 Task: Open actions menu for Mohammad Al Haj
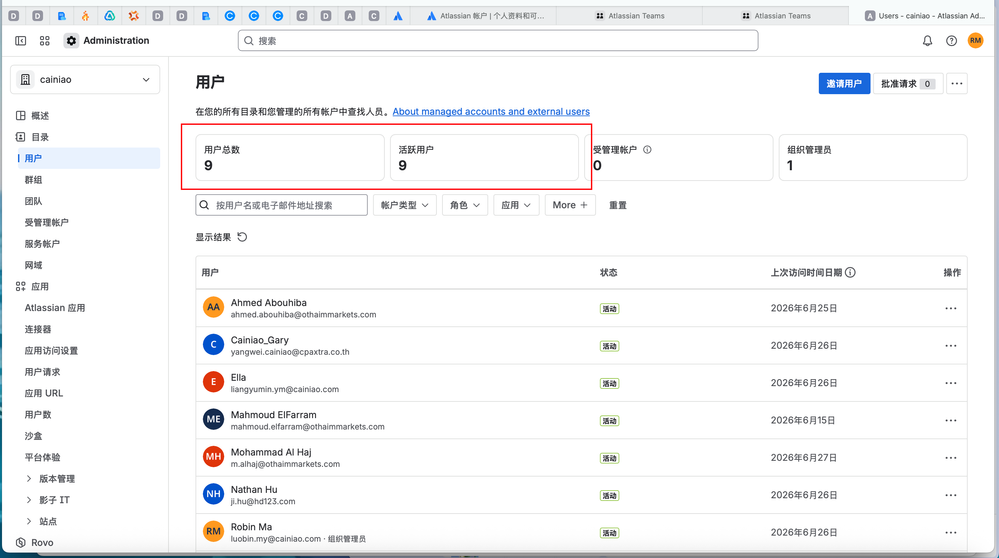point(951,458)
